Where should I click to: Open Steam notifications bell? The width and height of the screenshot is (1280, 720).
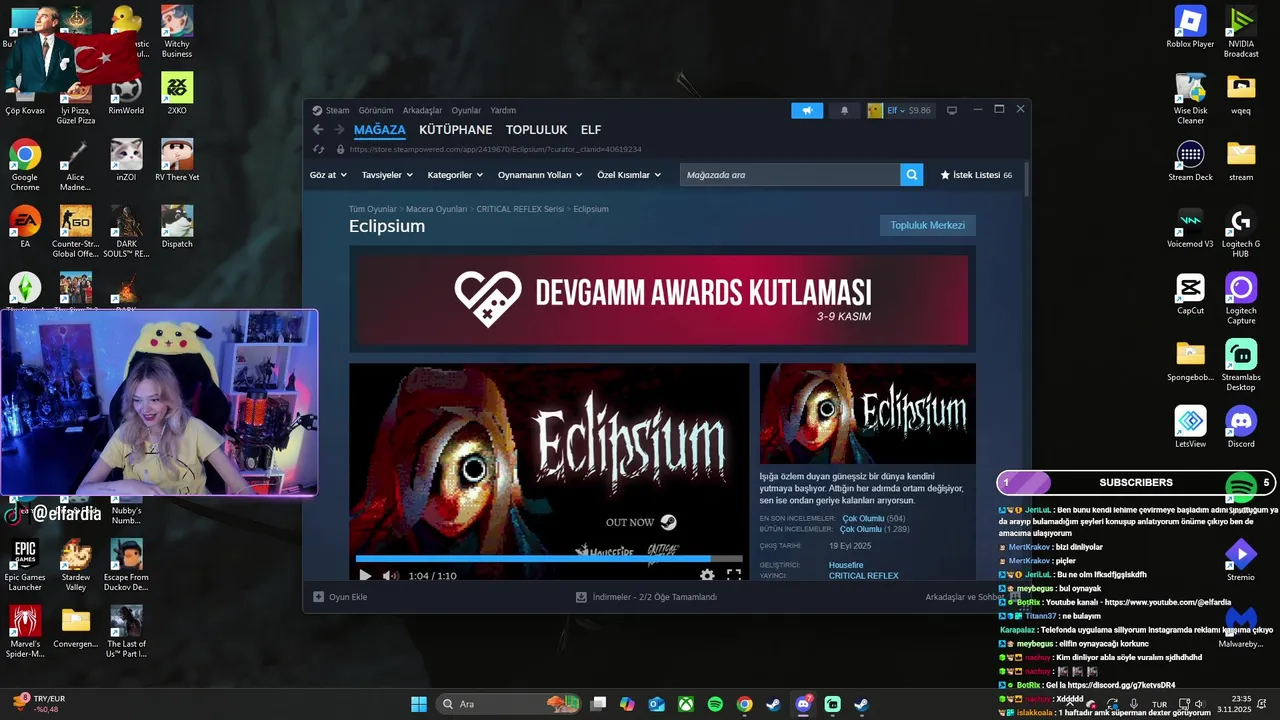pyautogui.click(x=844, y=110)
